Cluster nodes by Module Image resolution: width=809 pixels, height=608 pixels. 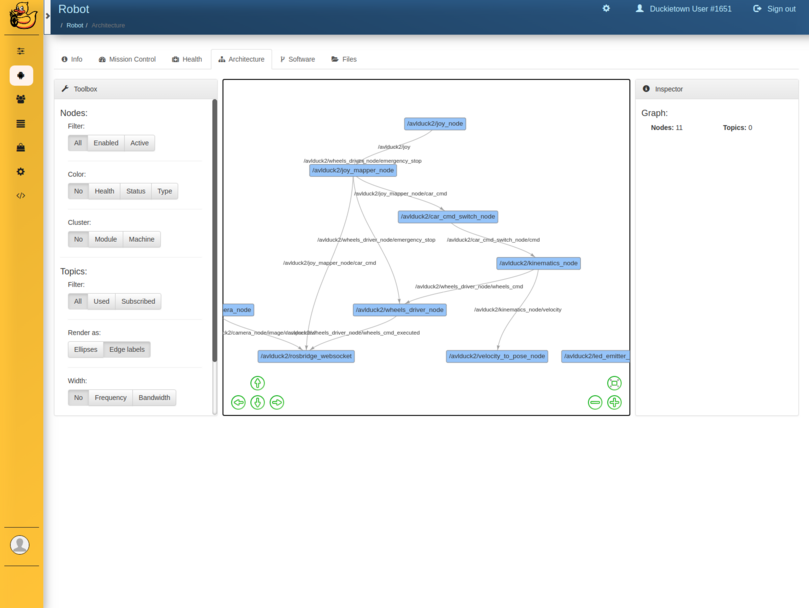(x=106, y=239)
